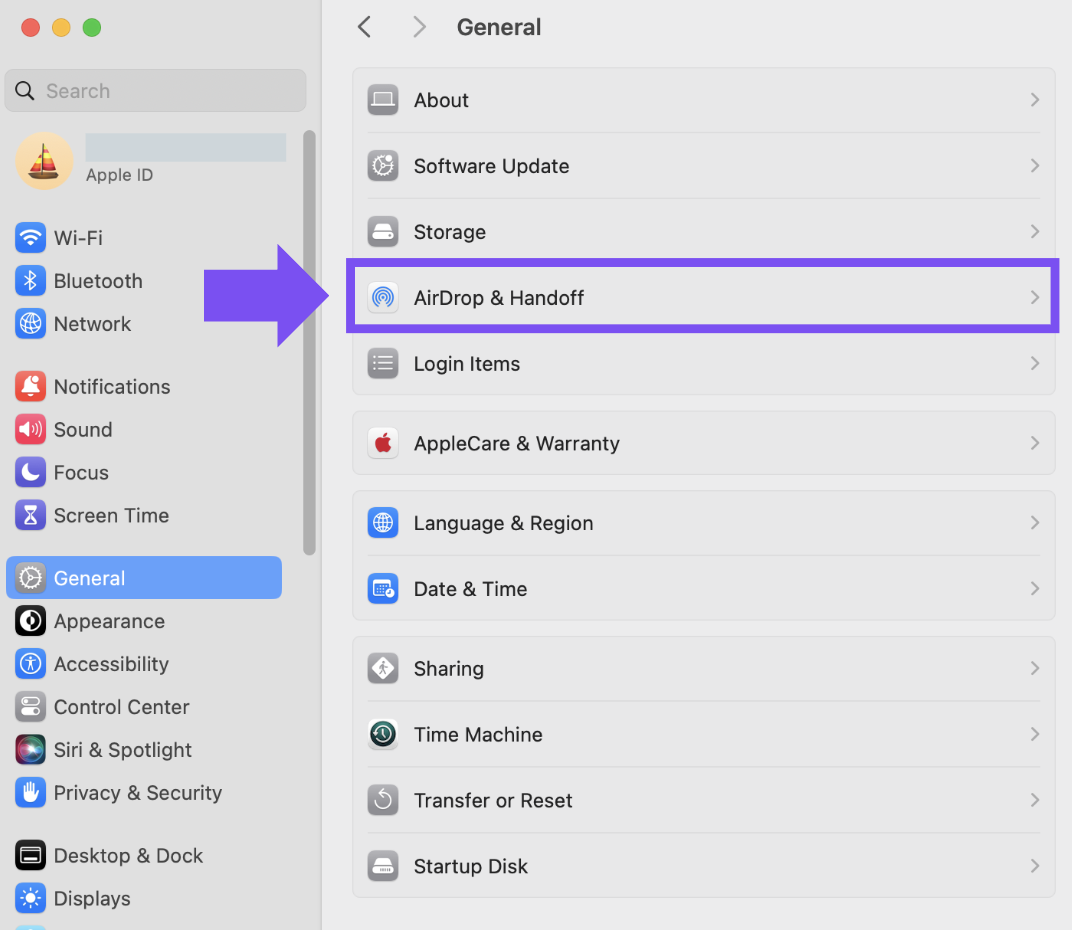Viewport: 1072px width, 930px height.
Task: Click the chevron on Software Update row
Action: pos(1034,166)
